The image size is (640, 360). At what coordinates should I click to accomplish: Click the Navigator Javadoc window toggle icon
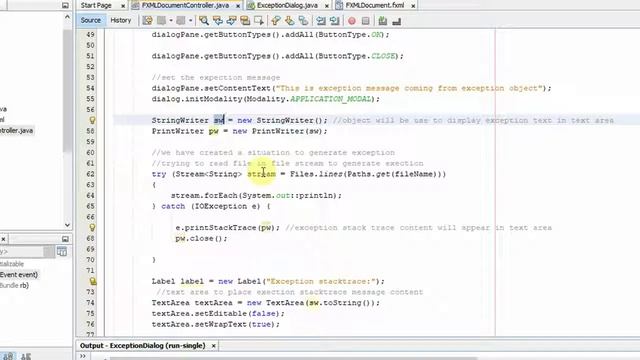(x=62, y=251)
